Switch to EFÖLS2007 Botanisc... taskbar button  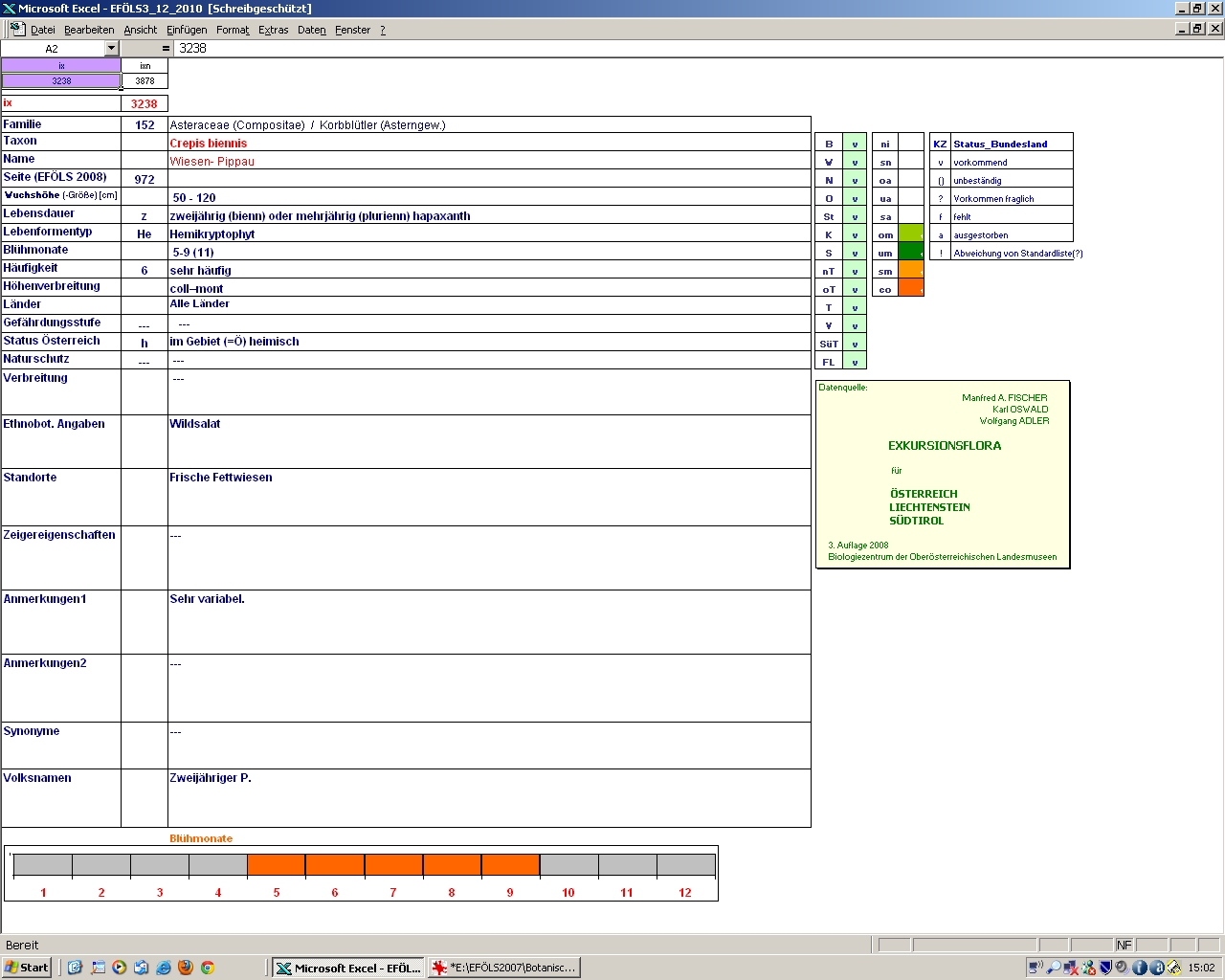[503, 968]
